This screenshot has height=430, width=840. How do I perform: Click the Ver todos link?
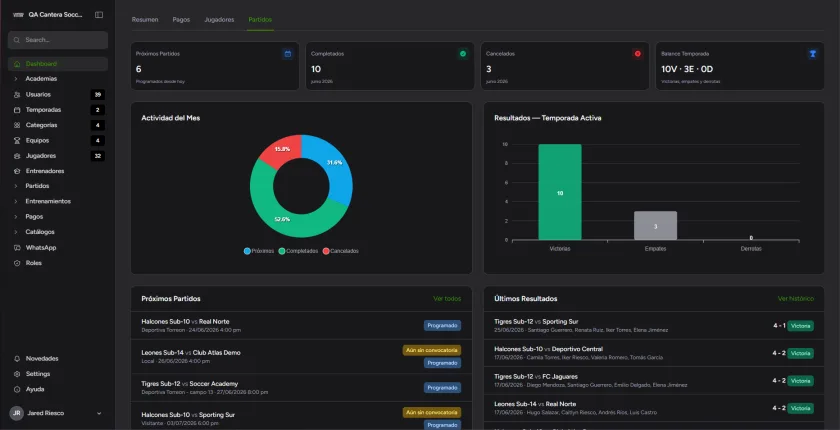(447, 299)
